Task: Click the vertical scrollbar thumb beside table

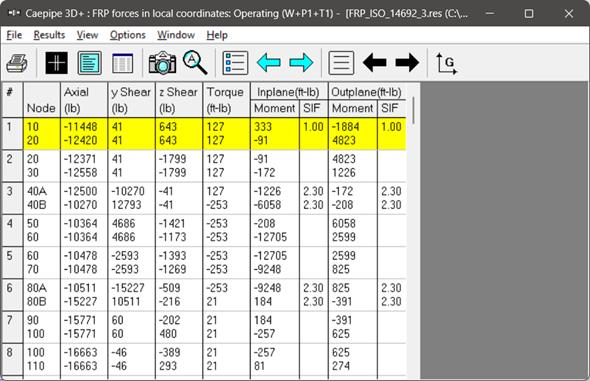Action: coord(413,110)
